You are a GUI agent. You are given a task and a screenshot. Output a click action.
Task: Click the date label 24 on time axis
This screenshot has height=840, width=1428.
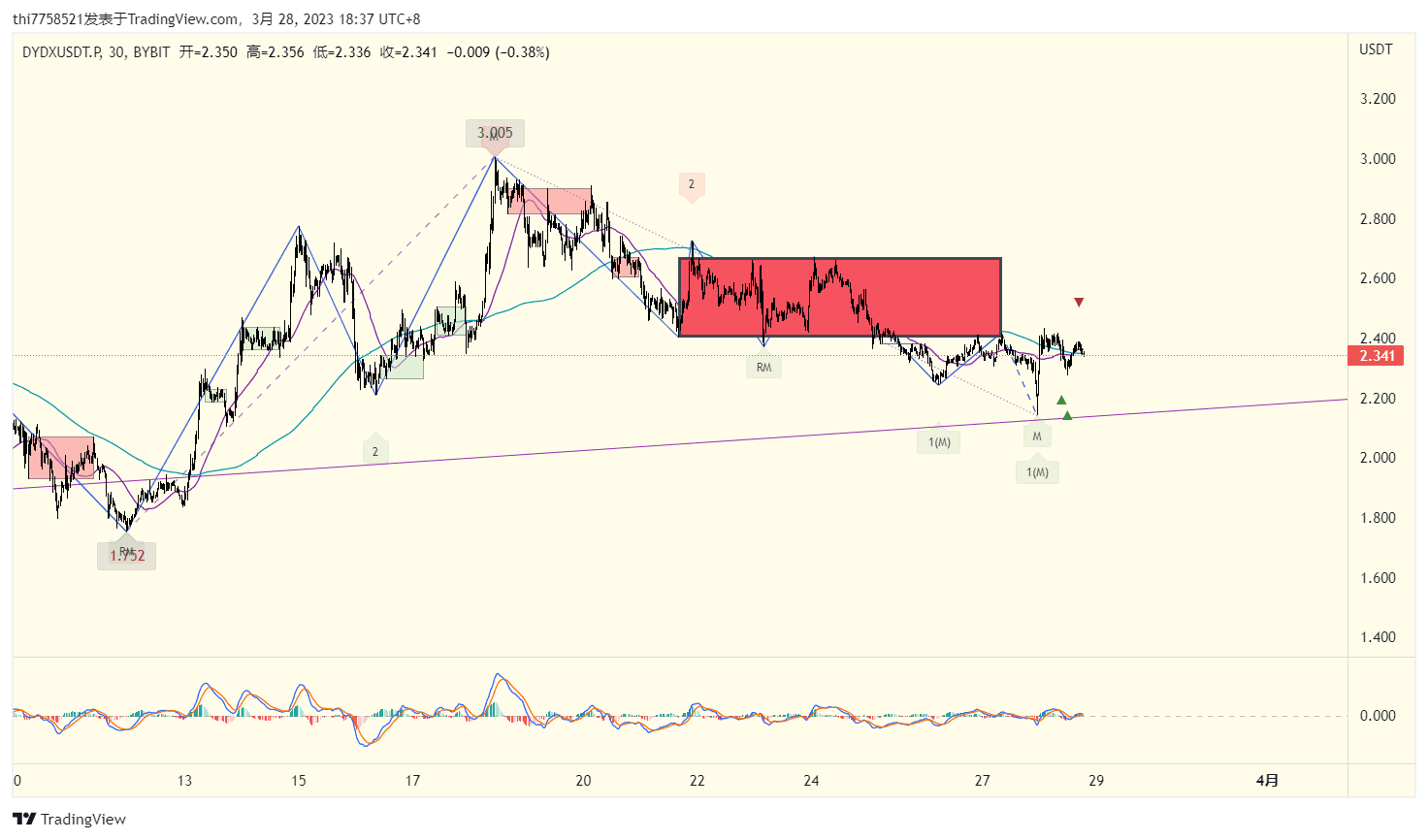pos(811,781)
